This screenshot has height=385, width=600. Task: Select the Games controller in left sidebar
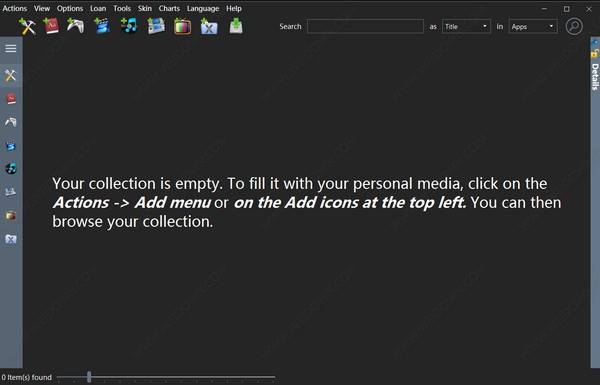click(11, 122)
